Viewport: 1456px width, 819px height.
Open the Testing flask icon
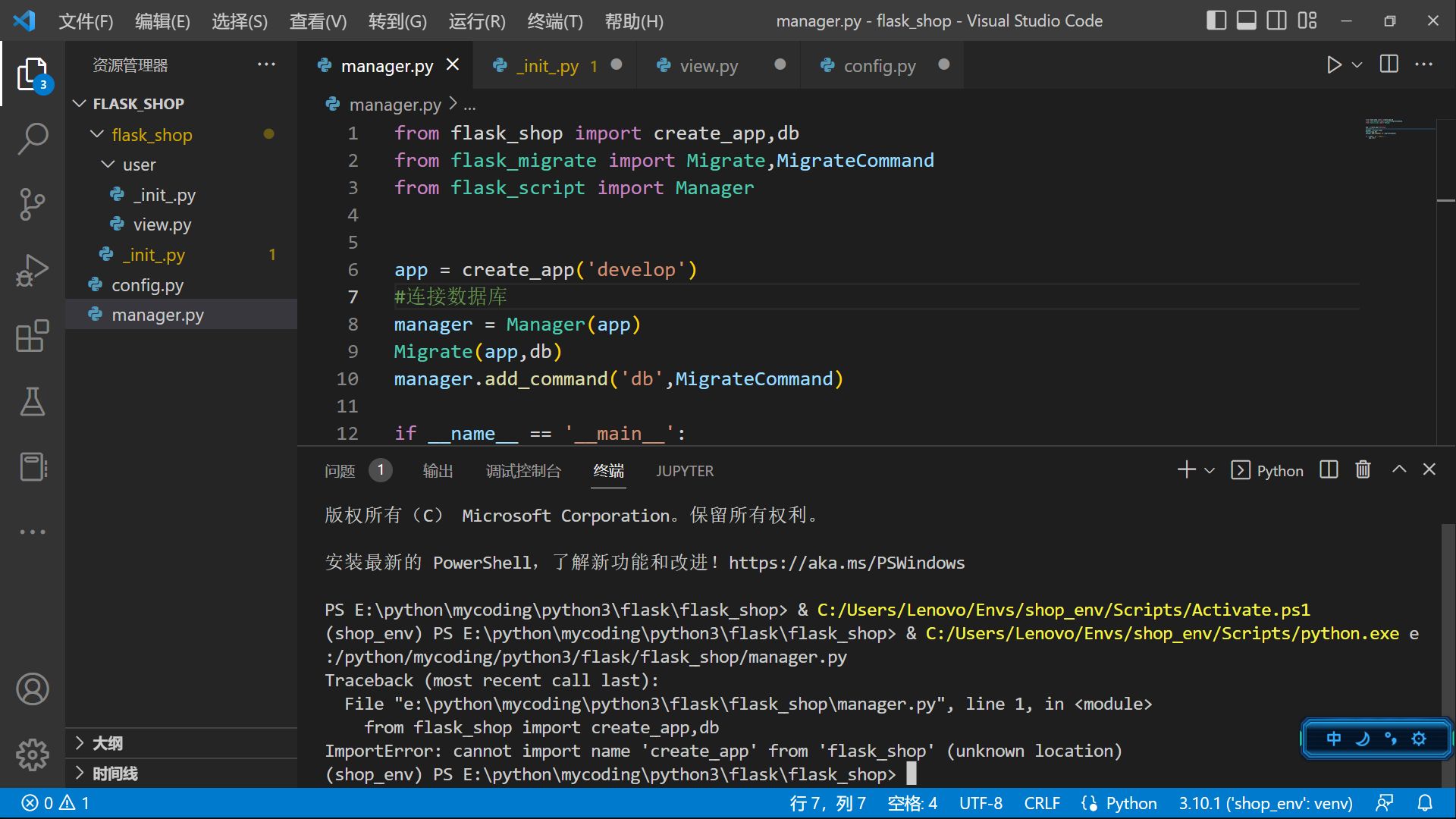[33, 401]
